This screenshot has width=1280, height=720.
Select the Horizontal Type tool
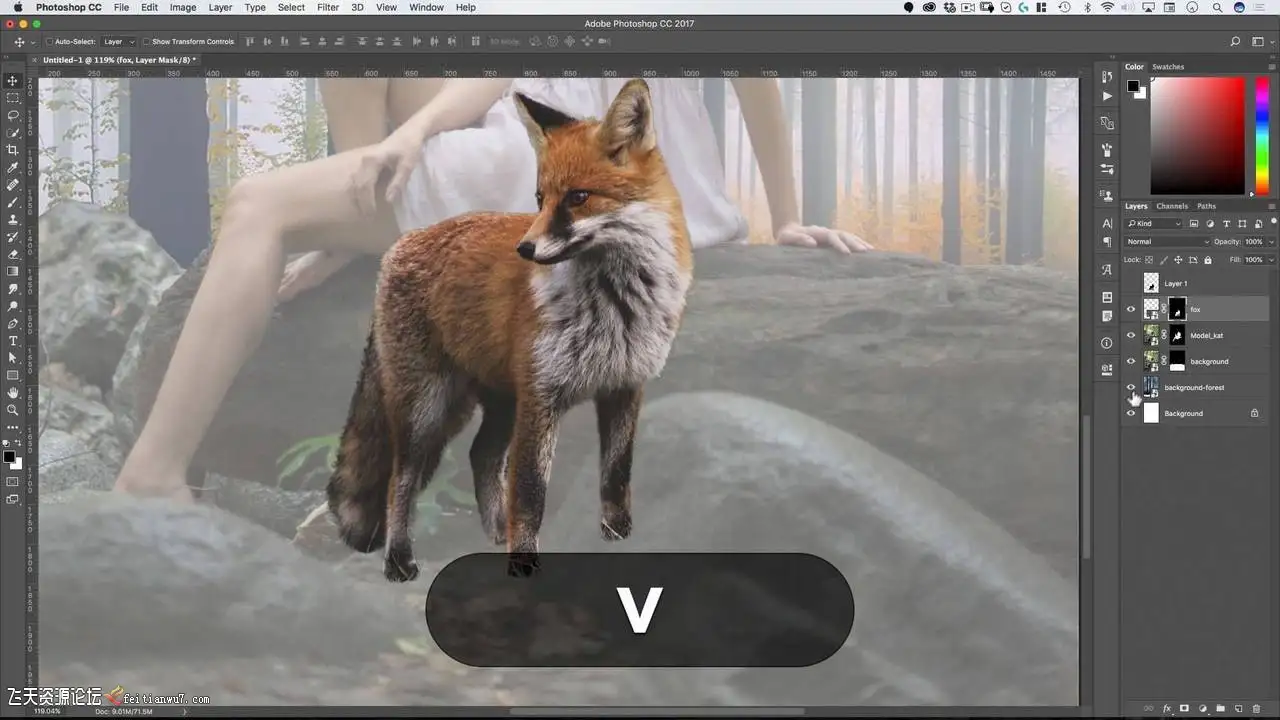click(13, 341)
